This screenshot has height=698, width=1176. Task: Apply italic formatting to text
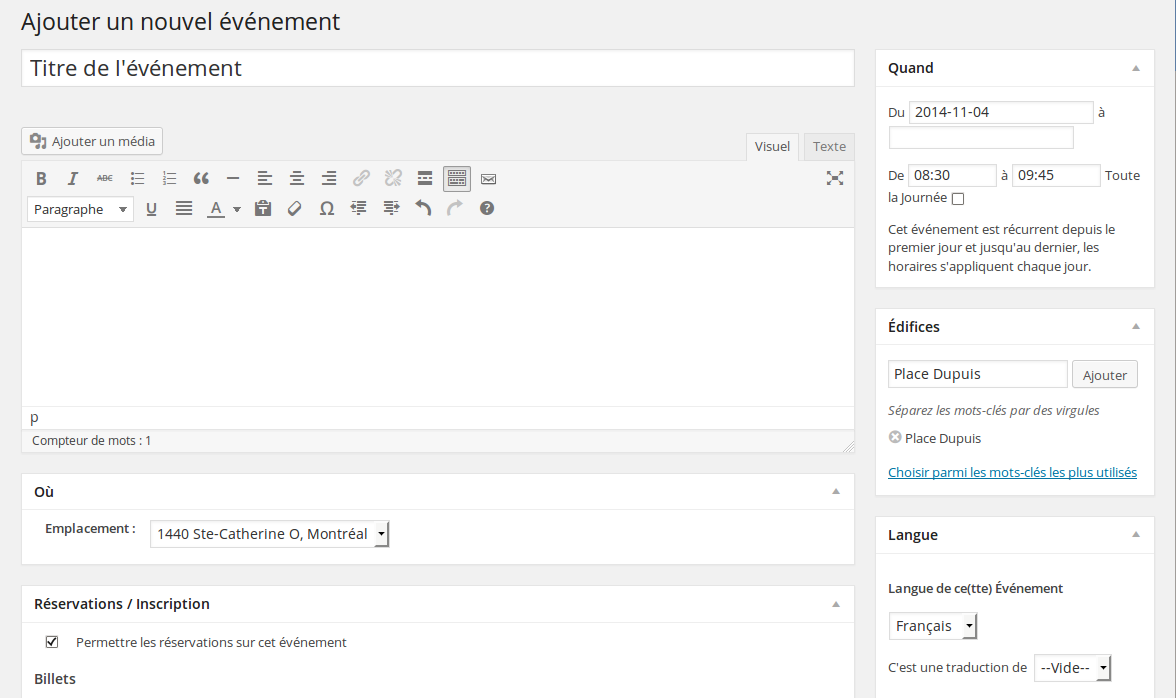(x=73, y=179)
